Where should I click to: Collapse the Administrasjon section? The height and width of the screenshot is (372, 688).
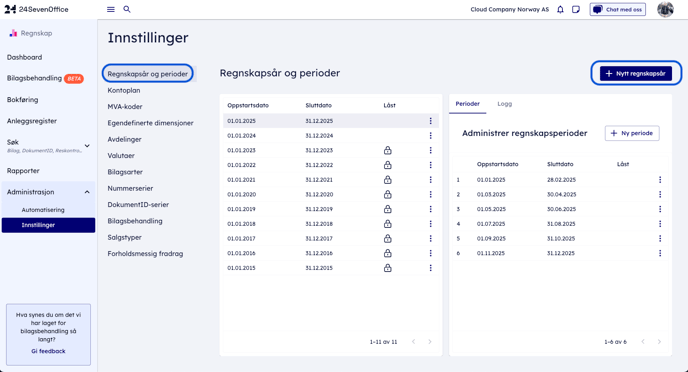87,192
